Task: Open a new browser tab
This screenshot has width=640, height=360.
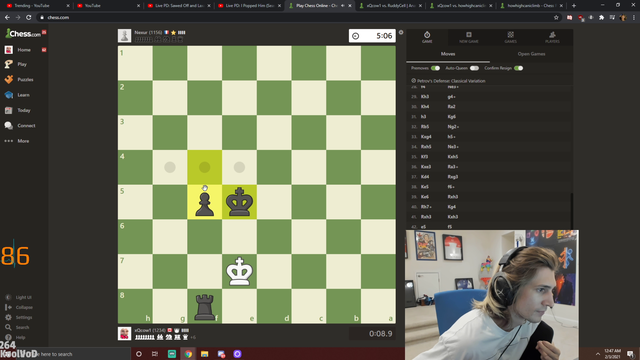Action: 573,5
